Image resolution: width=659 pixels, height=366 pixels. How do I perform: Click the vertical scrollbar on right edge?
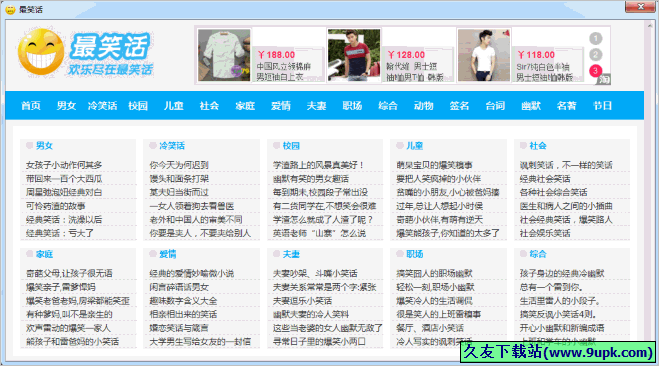coord(649,185)
